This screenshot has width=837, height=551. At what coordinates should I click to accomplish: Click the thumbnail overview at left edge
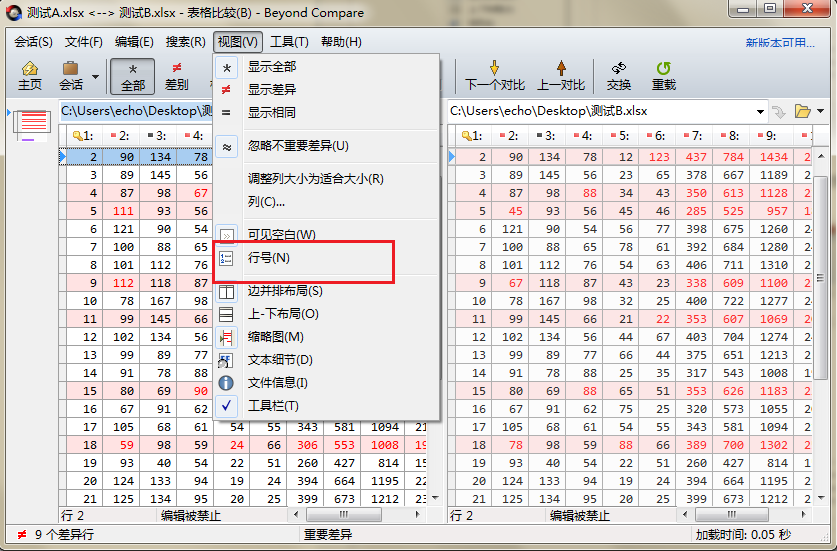click(31, 124)
